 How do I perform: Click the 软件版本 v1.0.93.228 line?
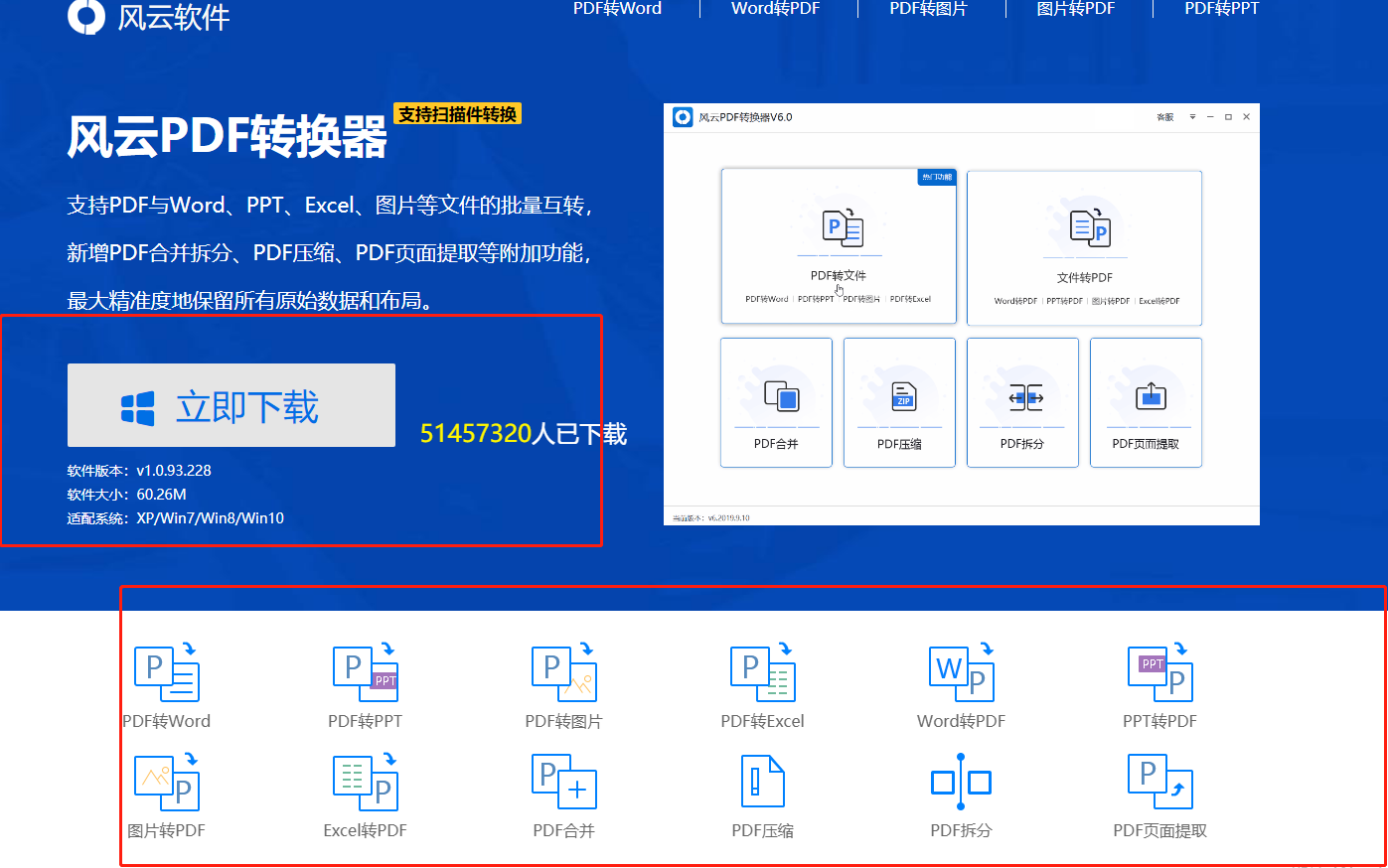pyautogui.click(x=139, y=471)
